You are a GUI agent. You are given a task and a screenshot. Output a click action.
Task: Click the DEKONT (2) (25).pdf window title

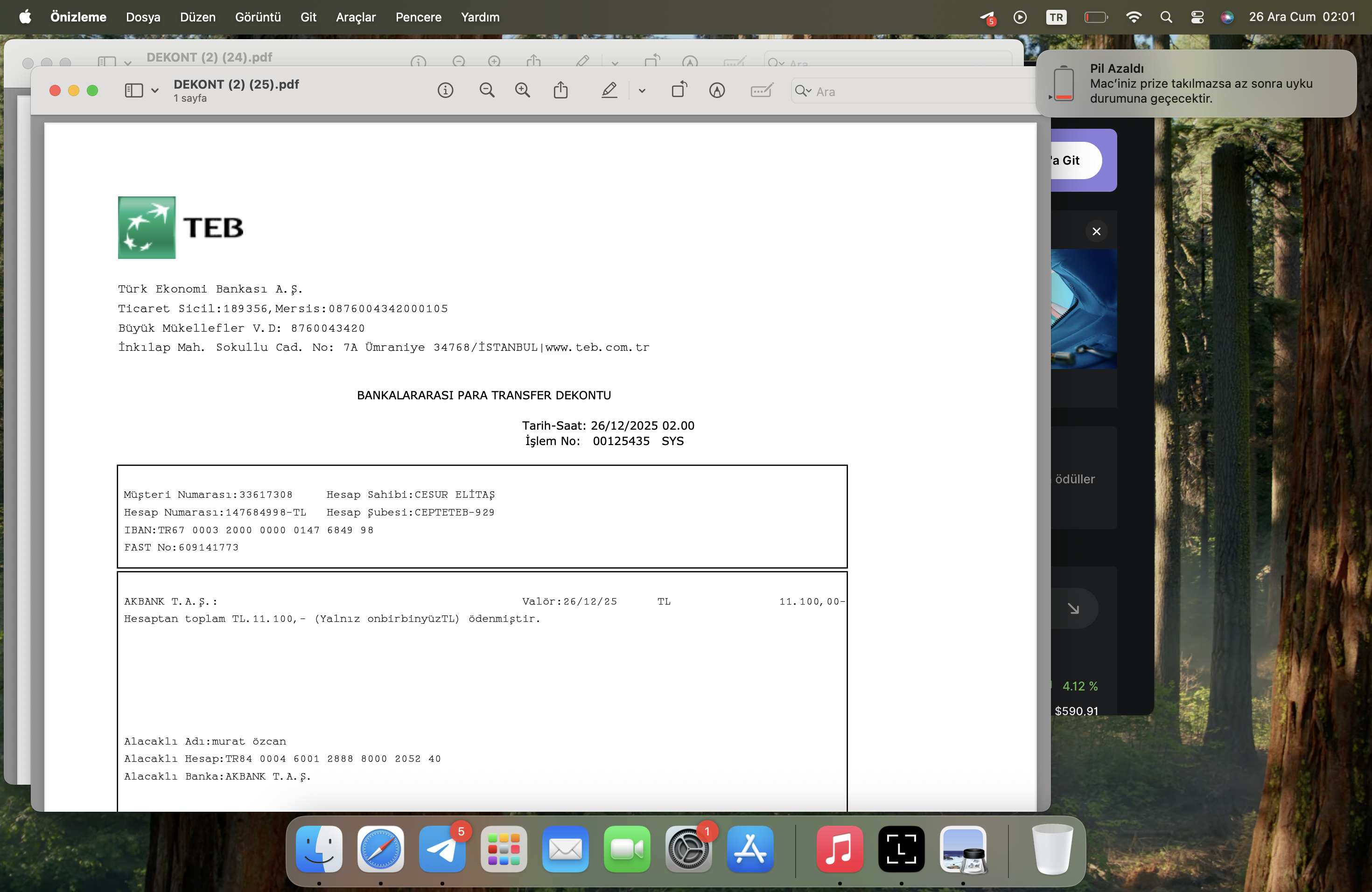[236, 84]
